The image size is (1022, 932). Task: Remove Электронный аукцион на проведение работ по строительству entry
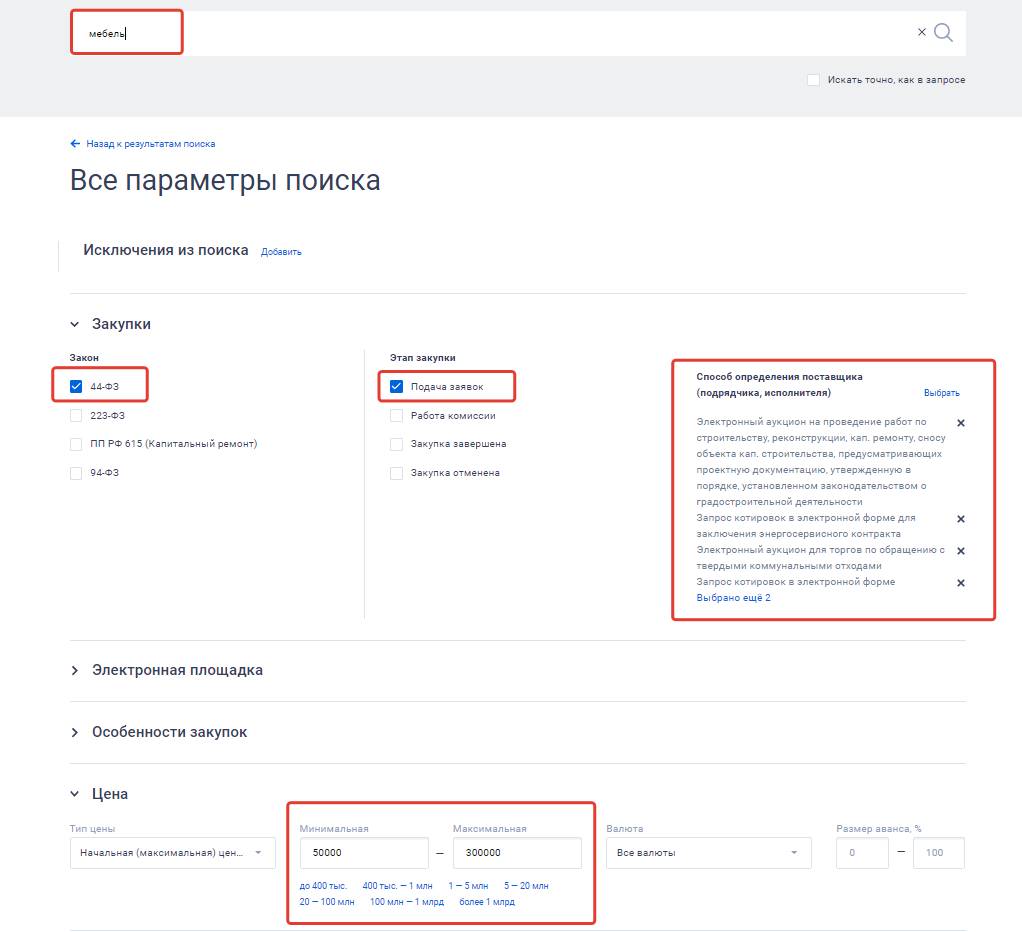[x=961, y=423]
